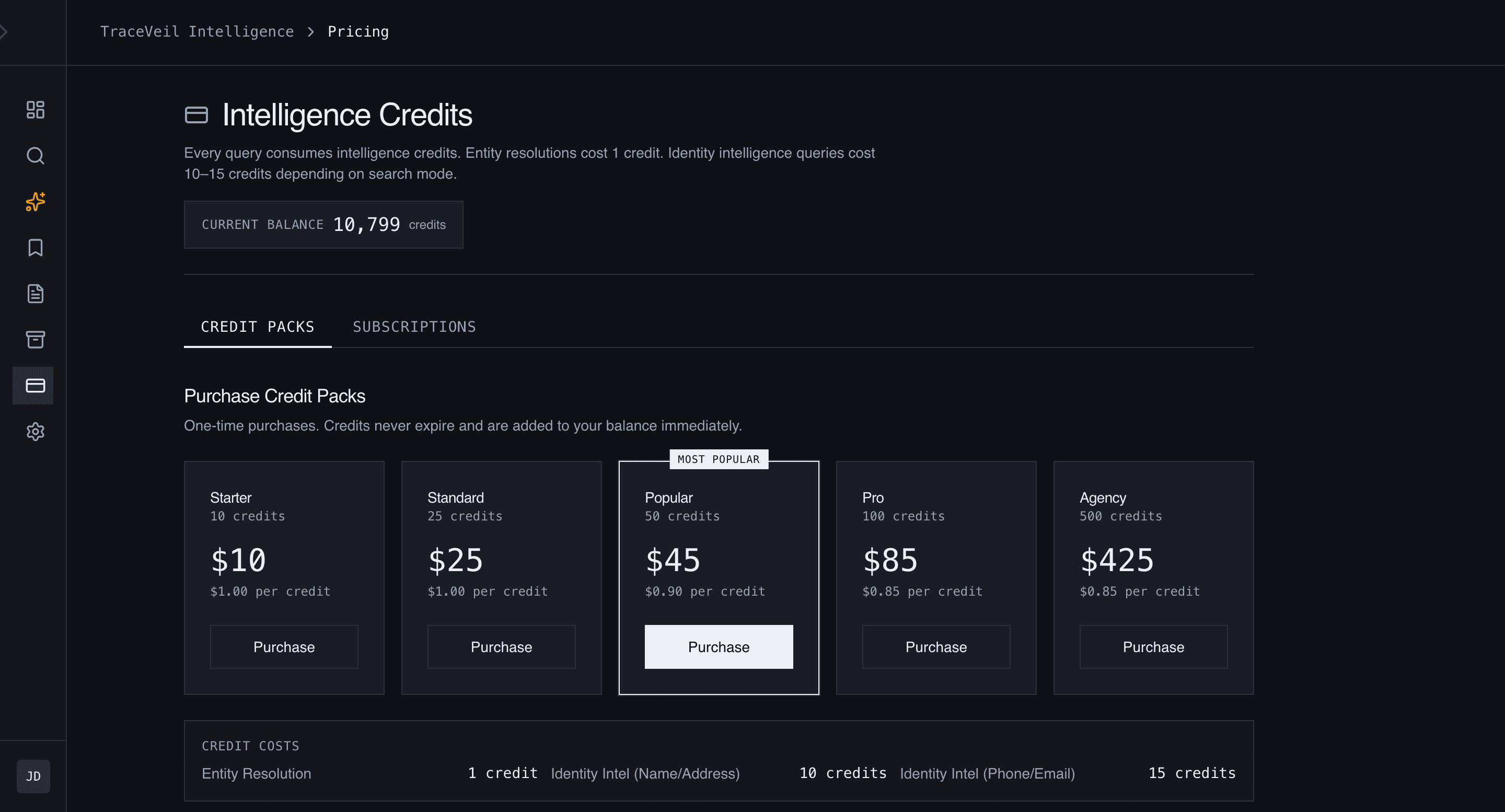Expand the collapsed sidebar with the chevron
The image size is (1505, 812).
click(x=5, y=31)
